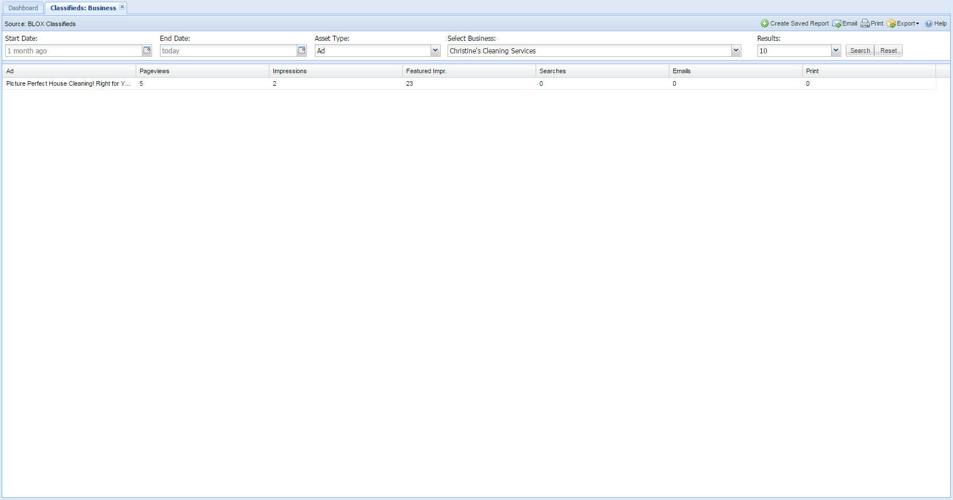
Task: Close the Classifieds: Business tab
Action: (x=123, y=7)
